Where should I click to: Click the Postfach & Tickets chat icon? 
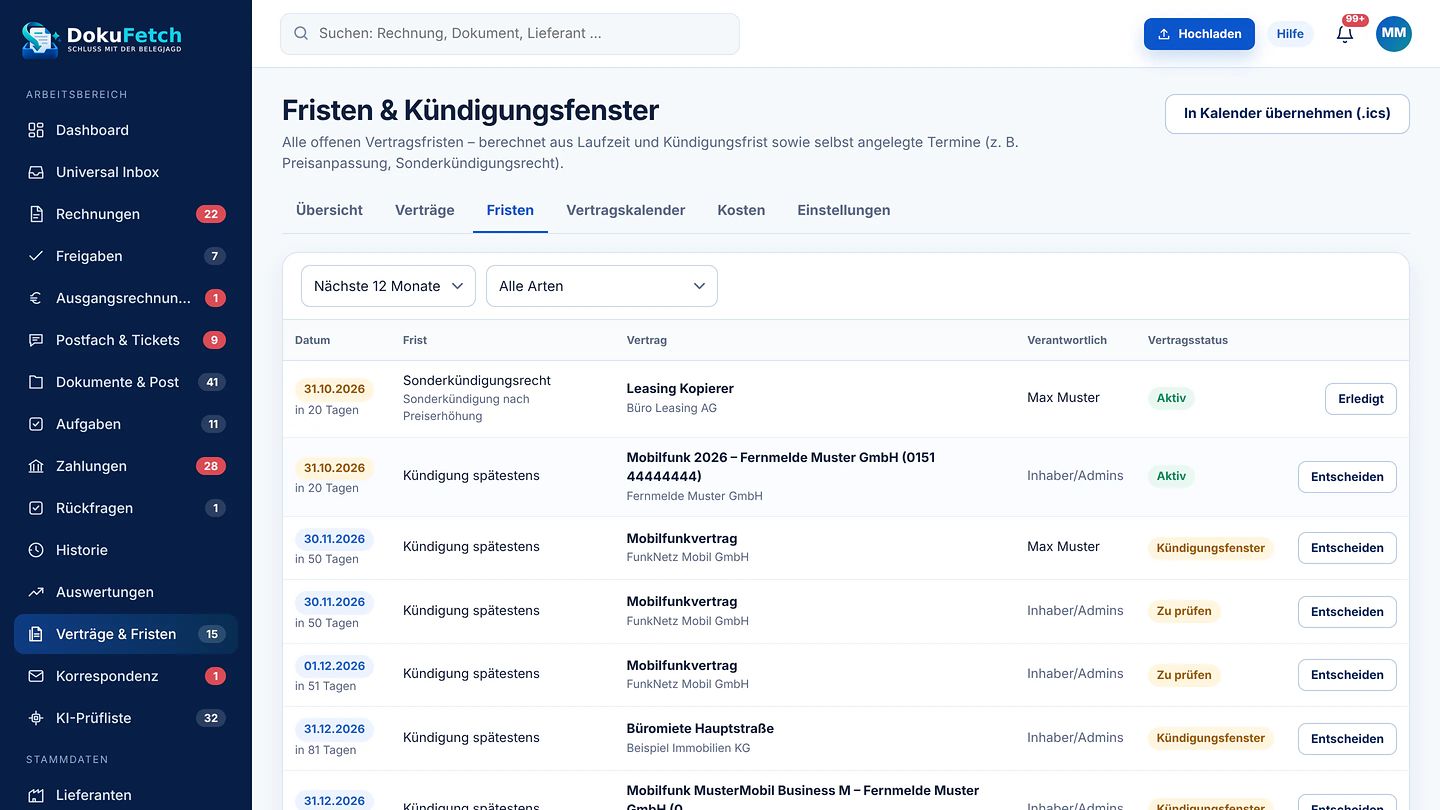click(x=36, y=340)
